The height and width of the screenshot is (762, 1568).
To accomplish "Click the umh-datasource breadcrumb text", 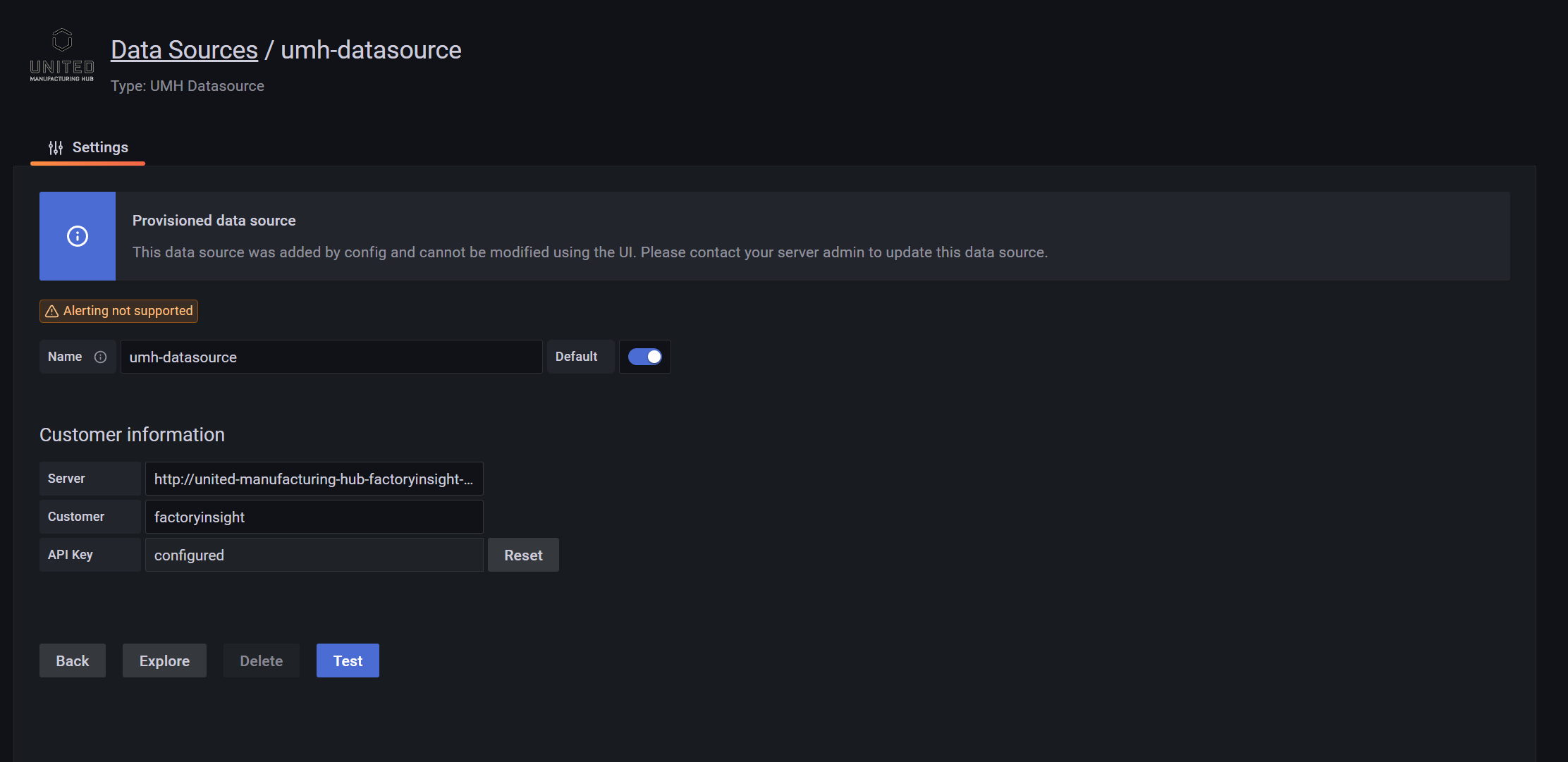I will tap(370, 49).
